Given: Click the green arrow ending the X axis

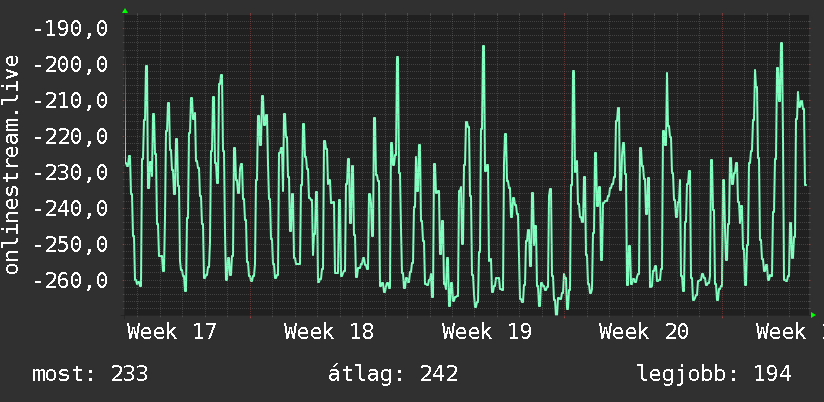Looking at the screenshot, I should pyautogui.click(x=813, y=315).
